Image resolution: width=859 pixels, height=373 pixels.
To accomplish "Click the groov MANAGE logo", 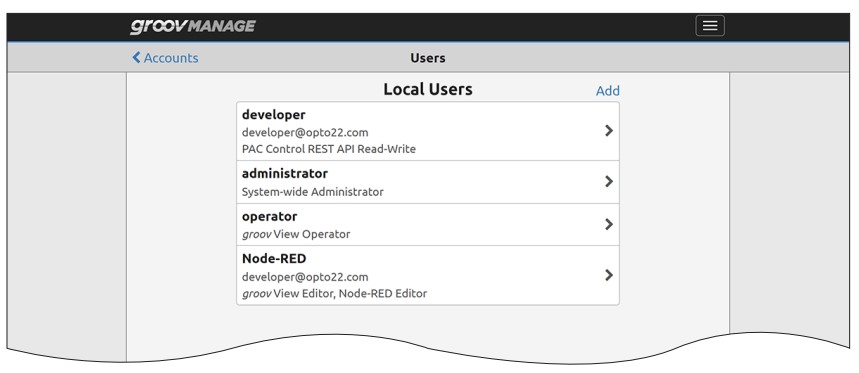I will coord(192,26).
